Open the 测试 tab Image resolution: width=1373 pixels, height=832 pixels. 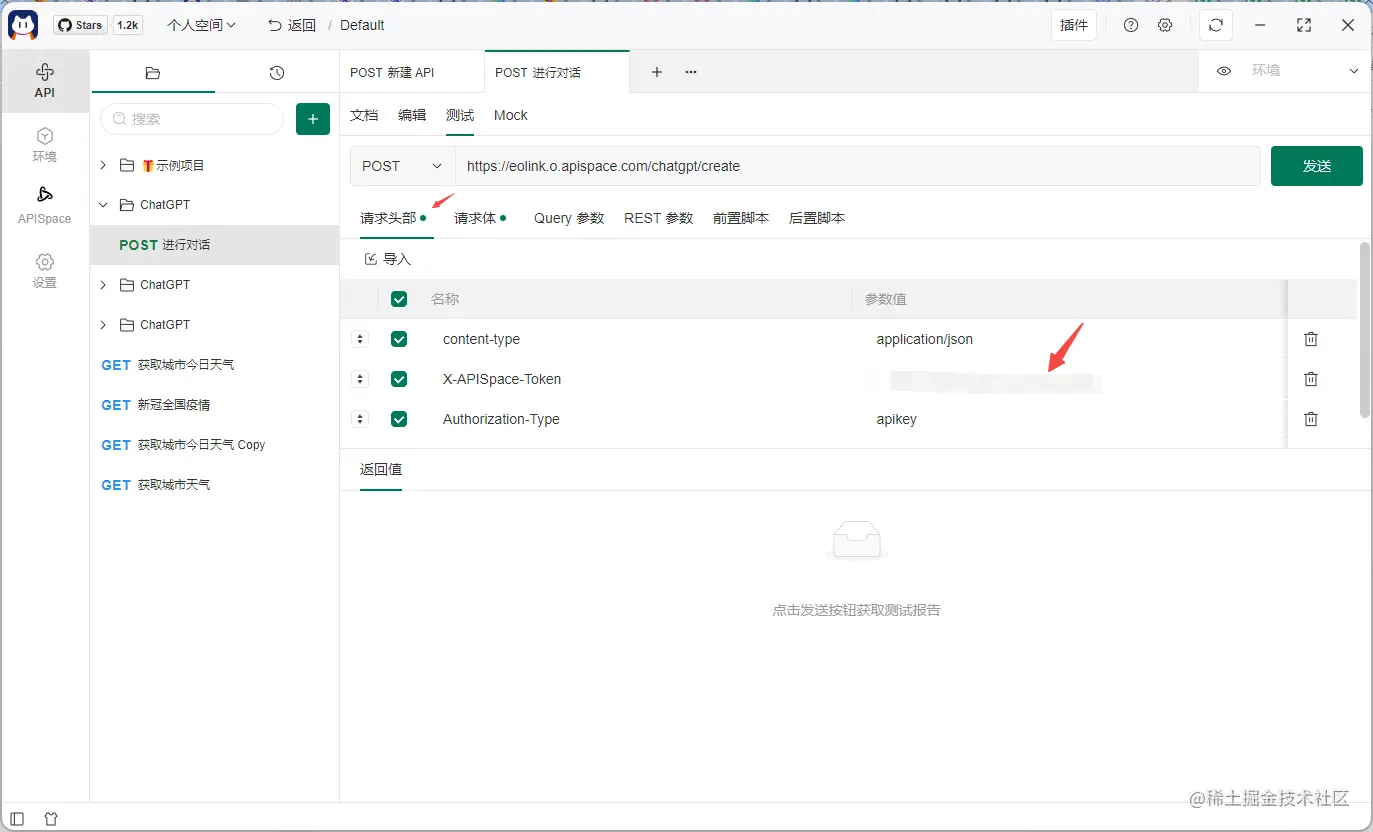pos(460,115)
